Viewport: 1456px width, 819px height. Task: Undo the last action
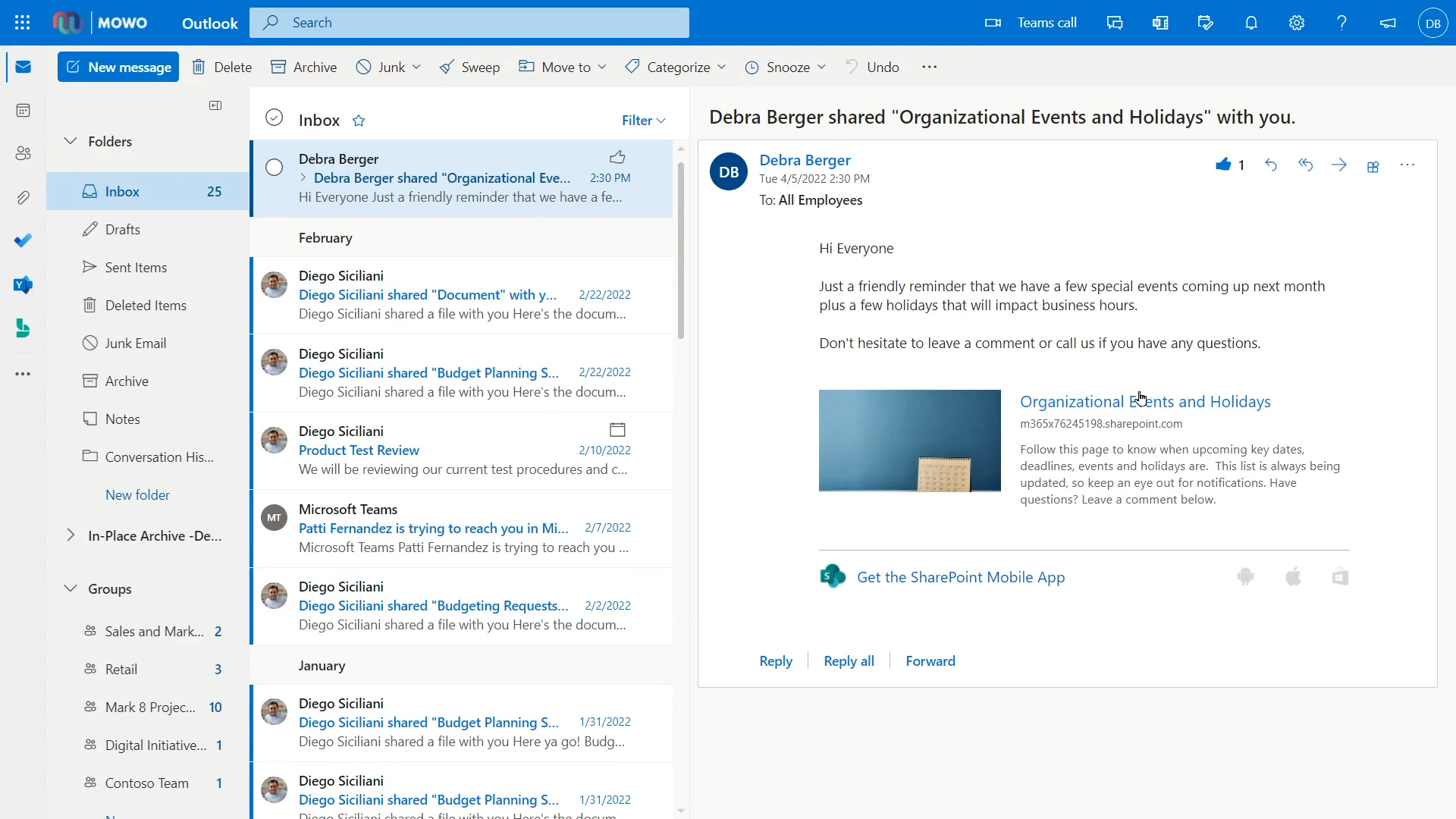pyautogui.click(x=872, y=67)
